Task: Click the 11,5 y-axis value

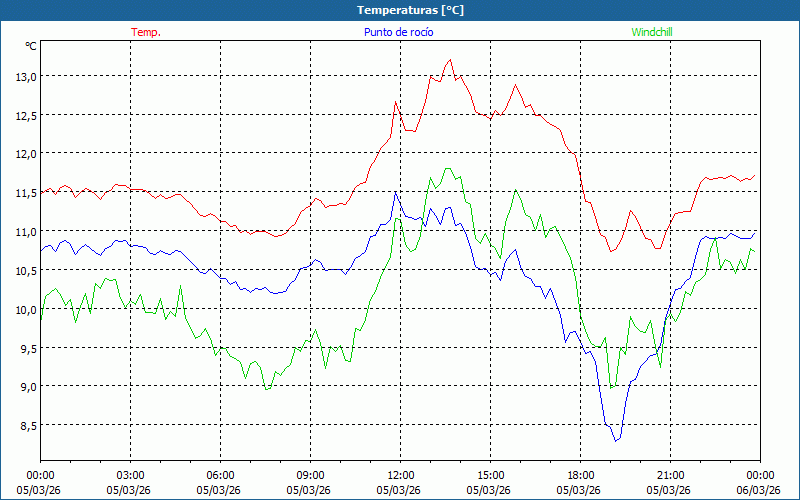Action: click(x=25, y=193)
